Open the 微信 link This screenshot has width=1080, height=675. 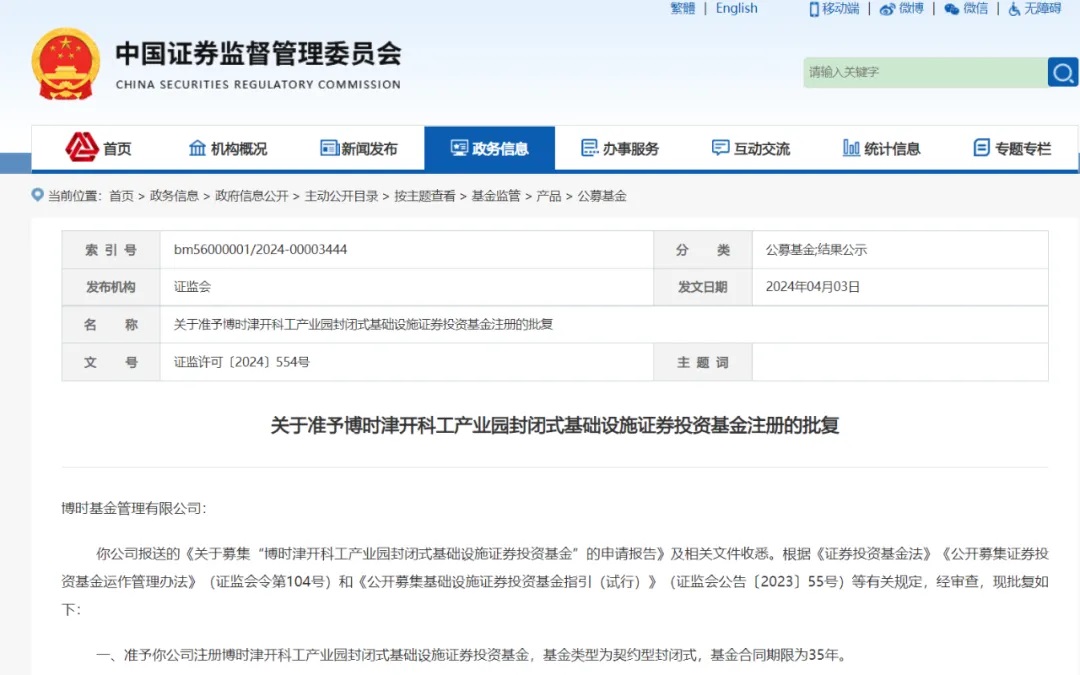[975, 8]
